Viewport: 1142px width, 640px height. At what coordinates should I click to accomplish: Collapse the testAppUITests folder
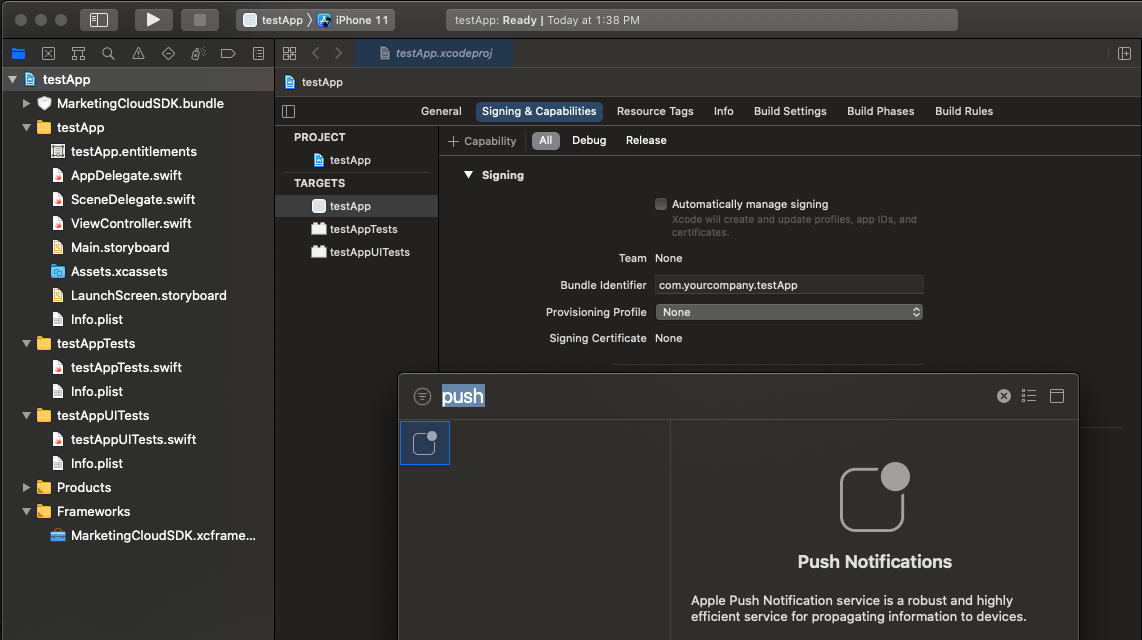click(26, 416)
